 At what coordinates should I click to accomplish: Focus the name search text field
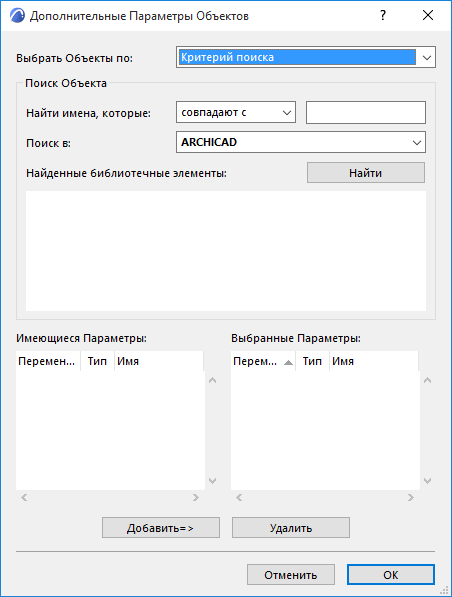pyautogui.click(x=366, y=112)
